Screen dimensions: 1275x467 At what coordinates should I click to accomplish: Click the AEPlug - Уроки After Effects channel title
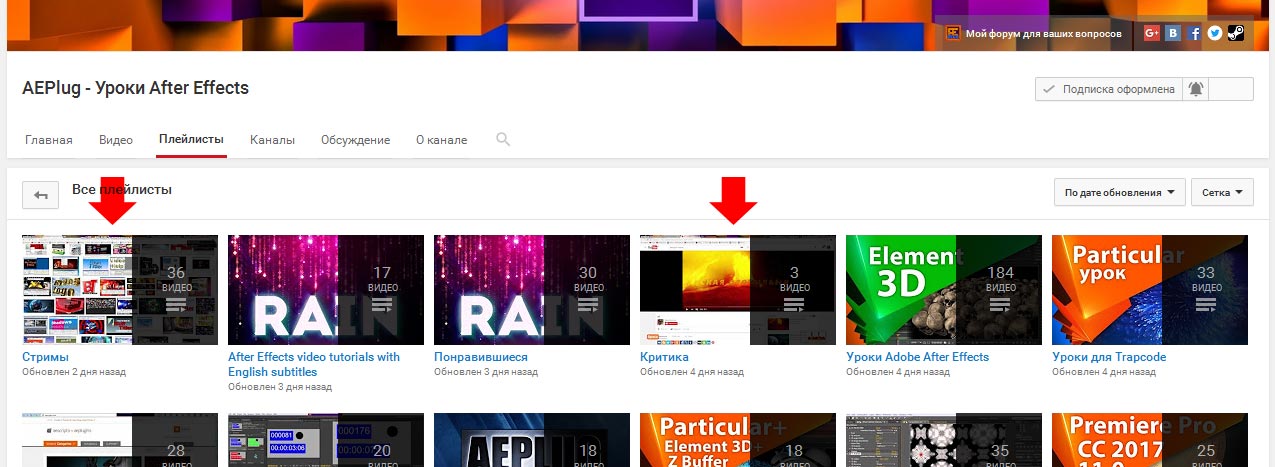point(135,88)
